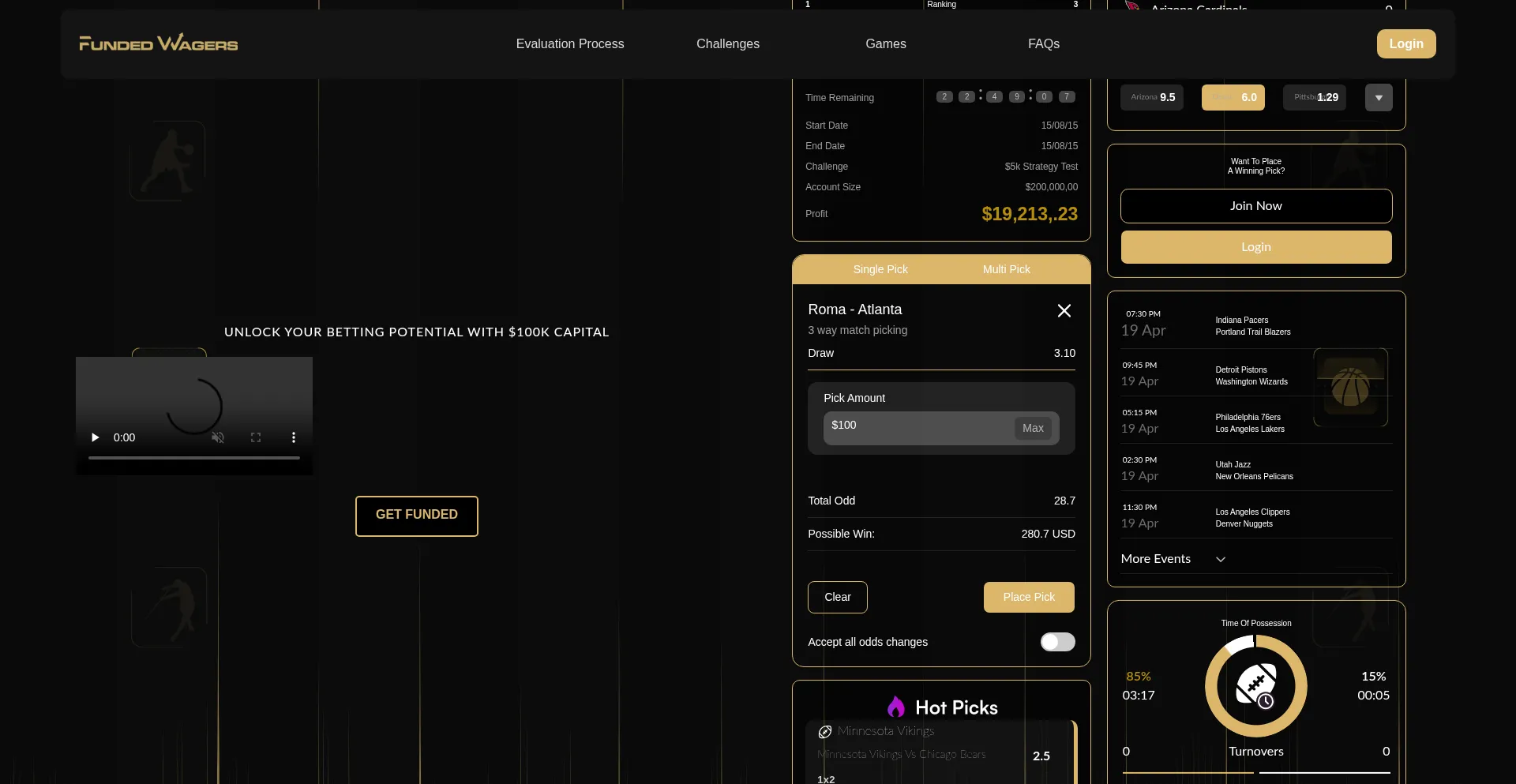The width and height of the screenshot is (1516, 784).
Task: Select Arizona 9.5 odds
Action: [x=1152, y=97]
